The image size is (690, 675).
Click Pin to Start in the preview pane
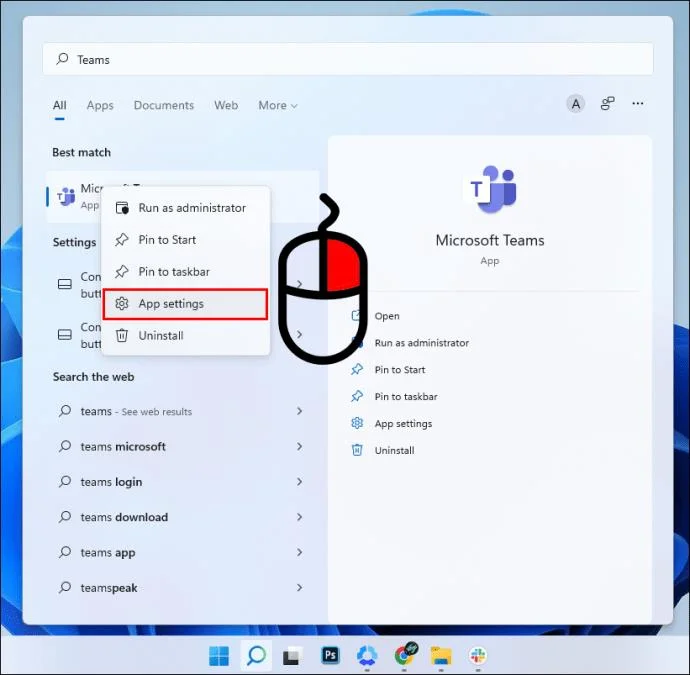(400, 370)
